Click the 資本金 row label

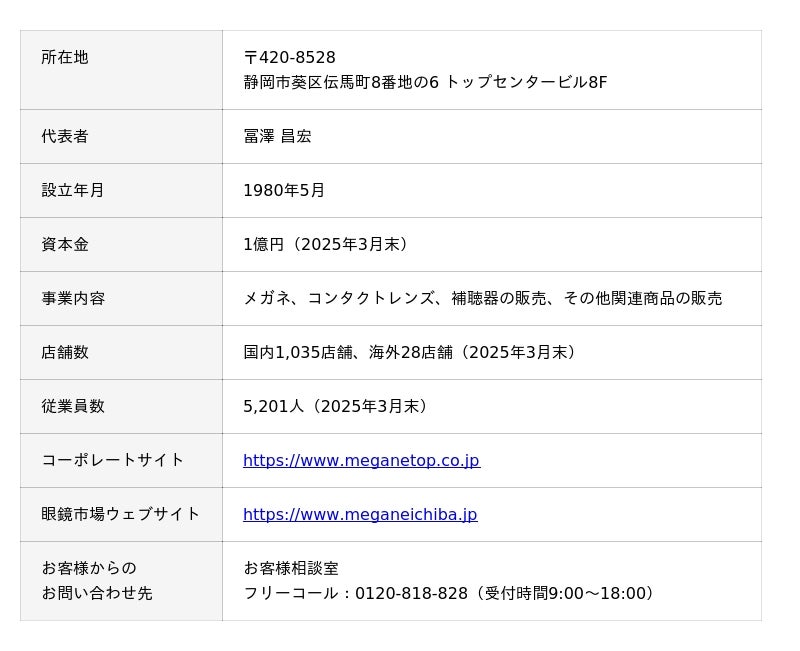65,244
